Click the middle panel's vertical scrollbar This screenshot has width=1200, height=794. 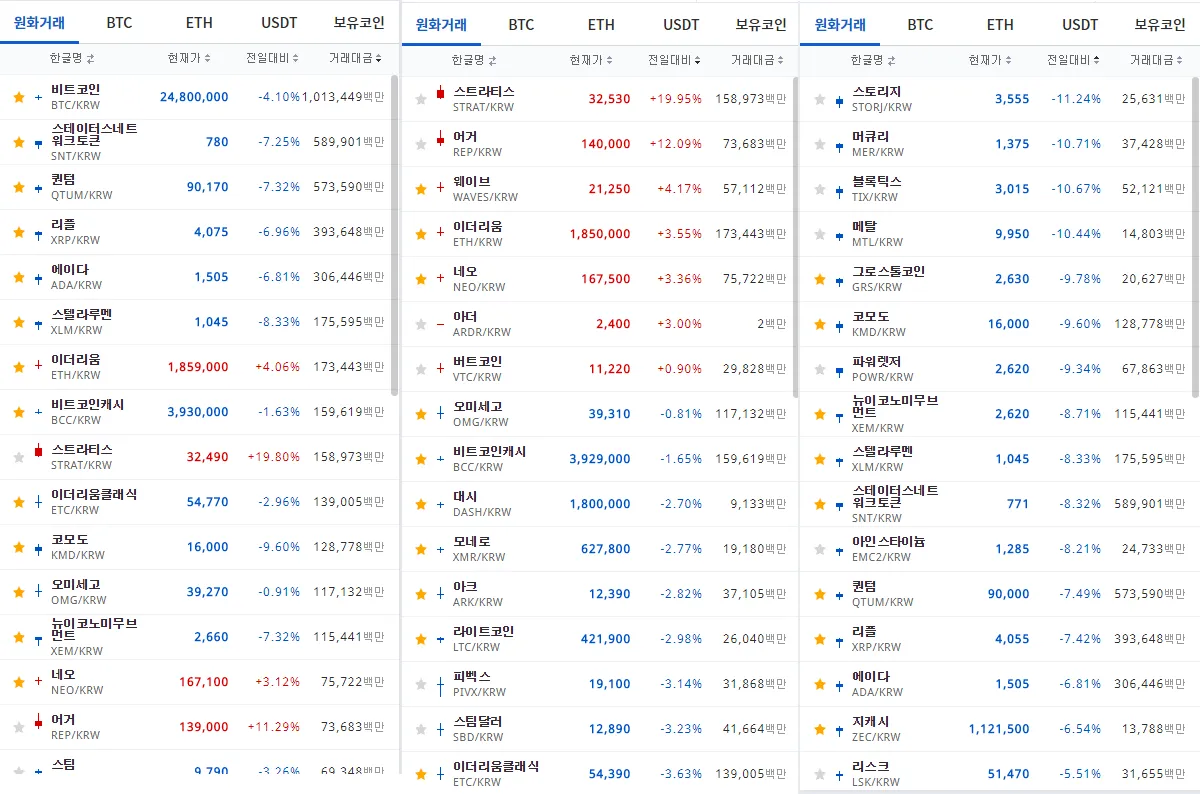(x=795, y=237)
